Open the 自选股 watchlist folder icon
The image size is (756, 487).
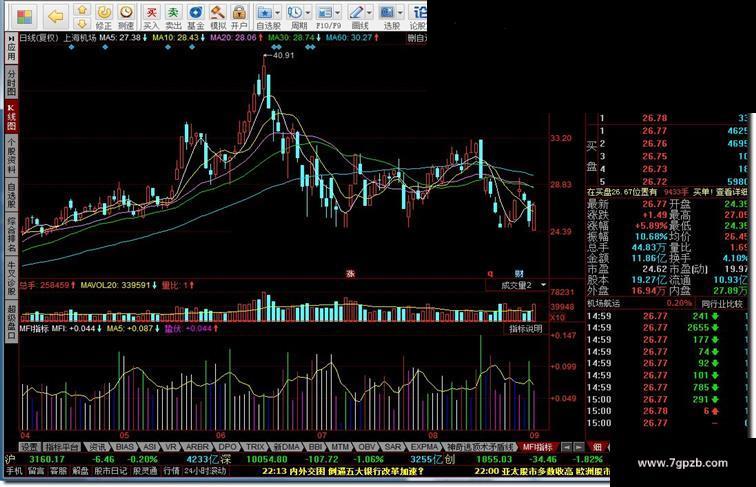pyautogui.click(x=264, y=13)
